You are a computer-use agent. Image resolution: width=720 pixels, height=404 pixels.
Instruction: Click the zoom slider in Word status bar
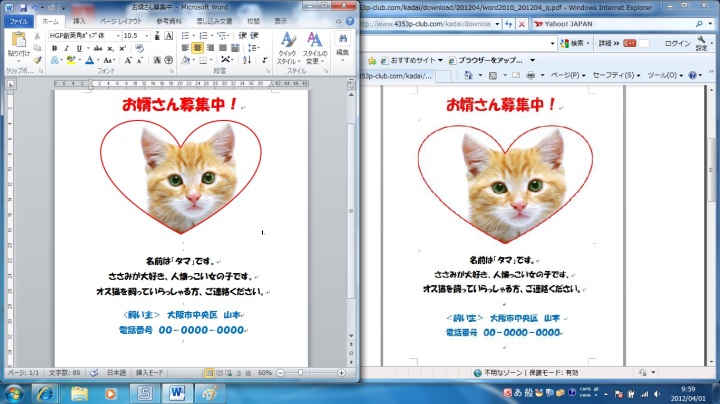301,372
